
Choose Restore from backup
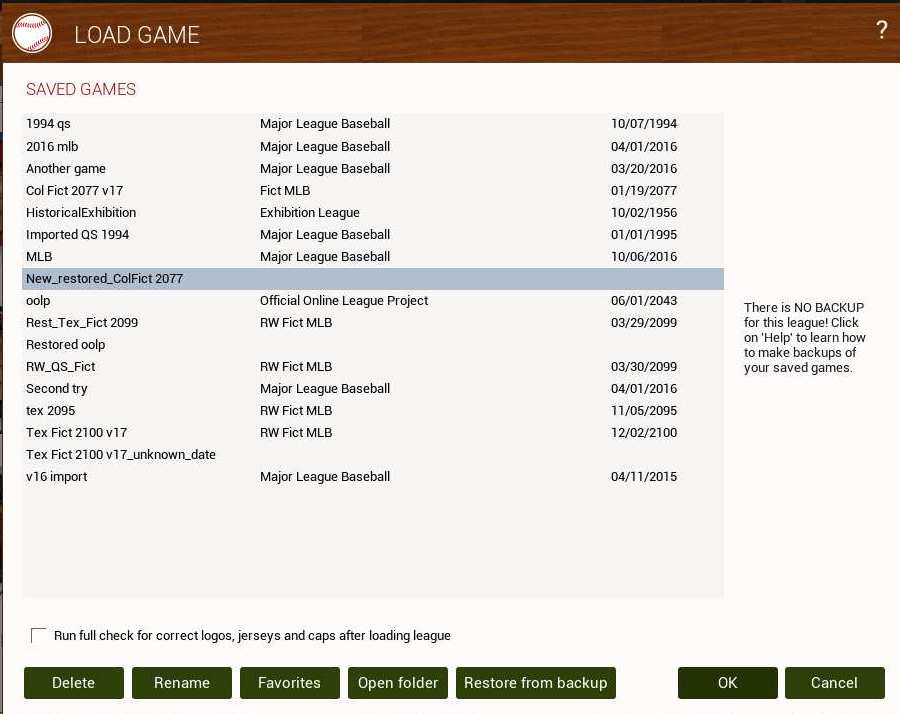[x=535, y=683]
